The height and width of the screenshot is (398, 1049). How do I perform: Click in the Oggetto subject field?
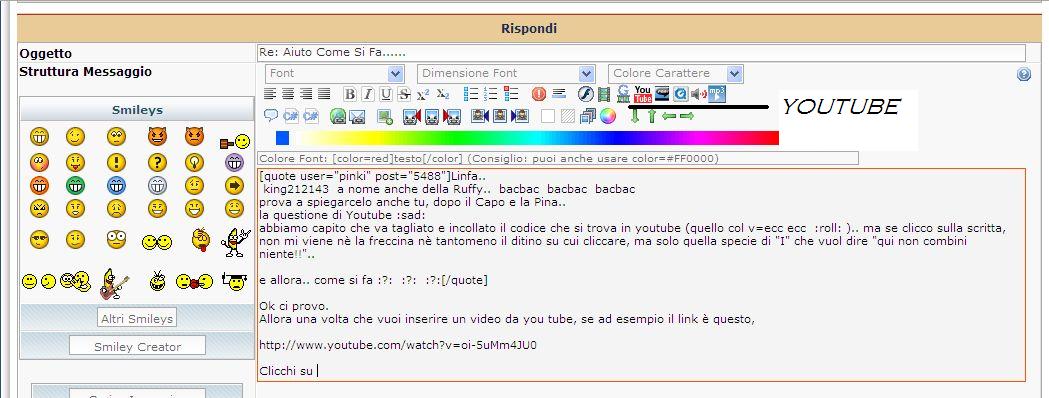click(641, 53)
